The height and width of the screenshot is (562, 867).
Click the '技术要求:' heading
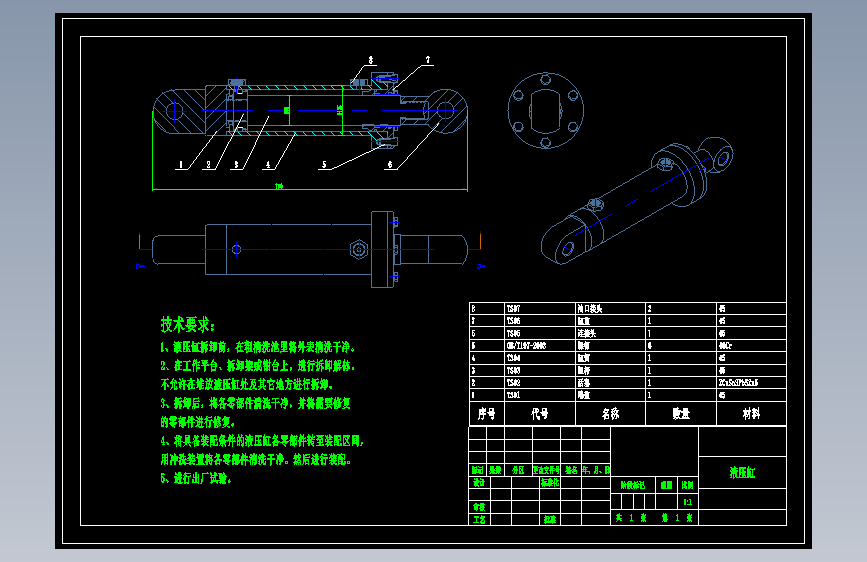(187, 325)
